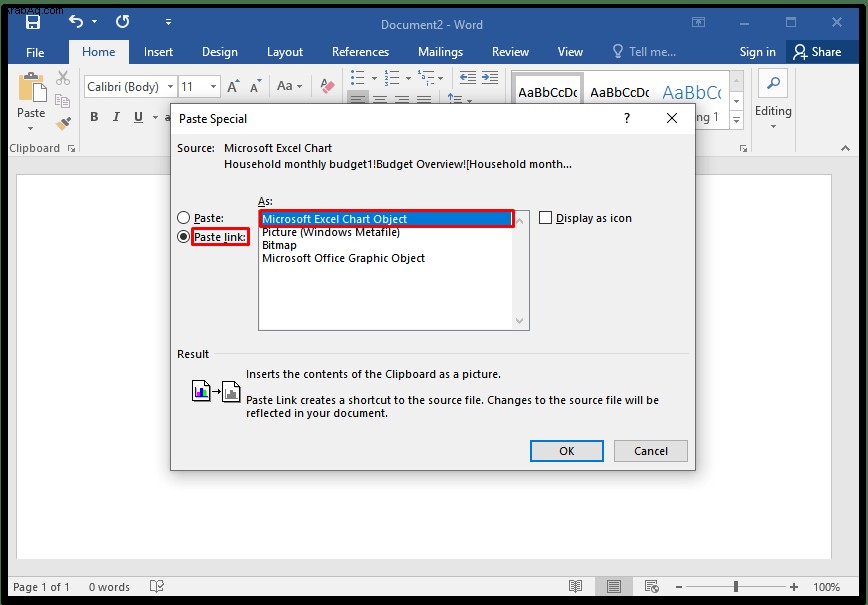Click Increase Indent icon

(x=490, y=77)
